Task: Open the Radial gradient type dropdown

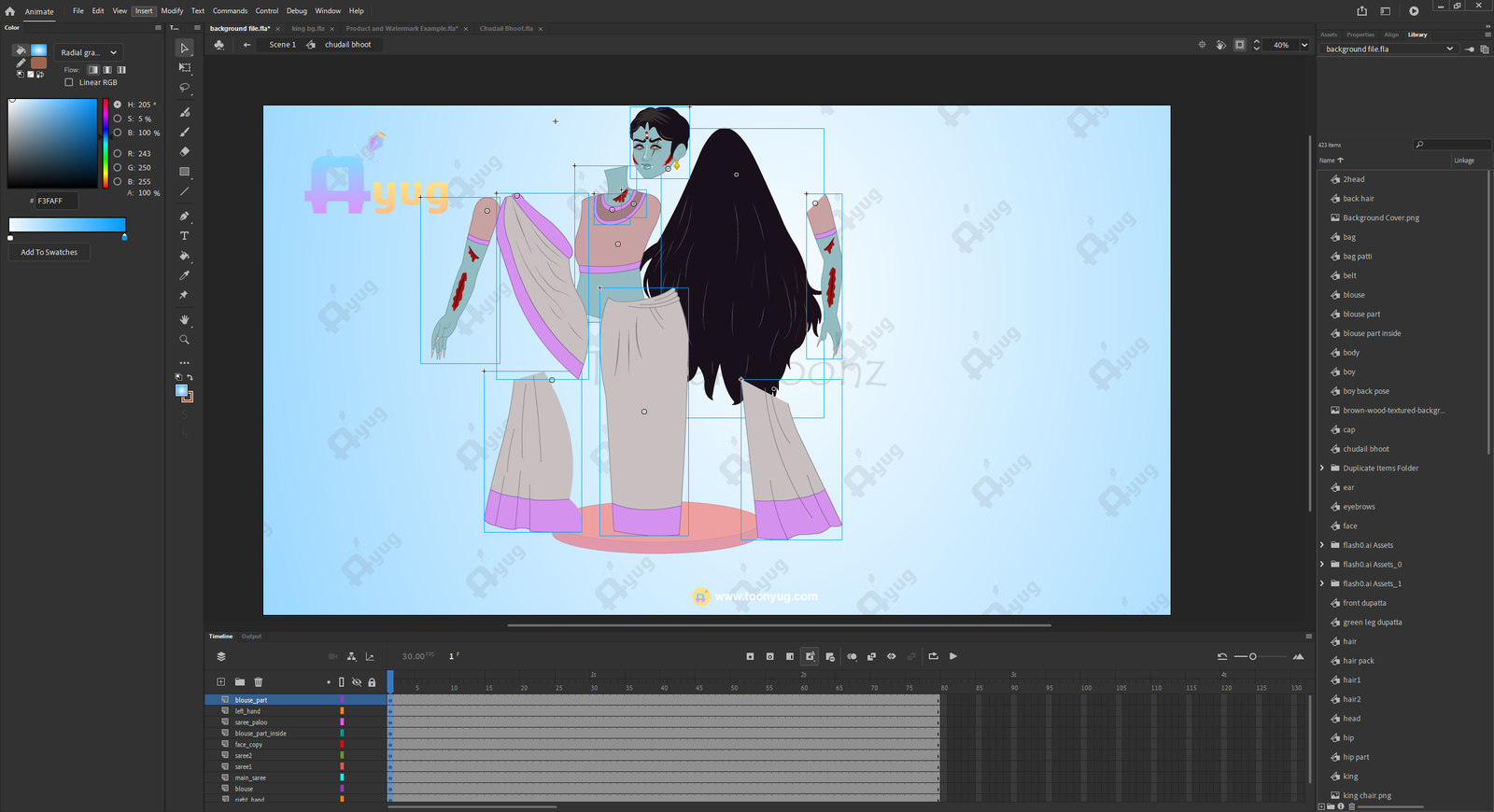Action: 88,52
